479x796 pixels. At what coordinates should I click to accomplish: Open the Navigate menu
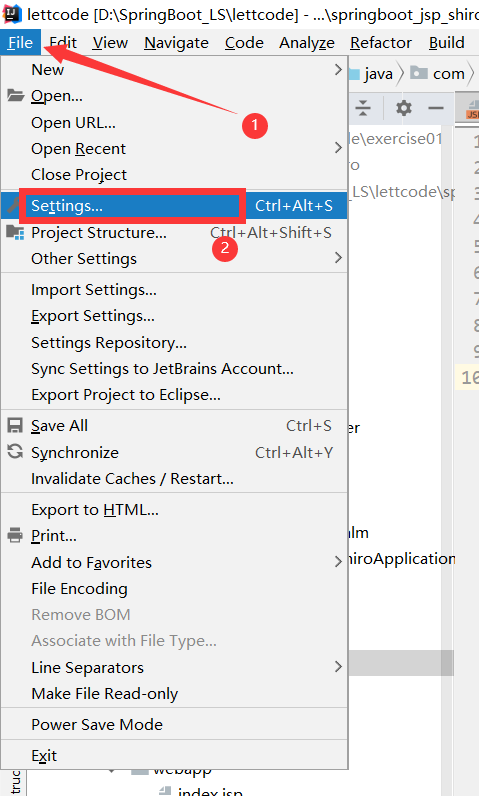coord(176,43)
